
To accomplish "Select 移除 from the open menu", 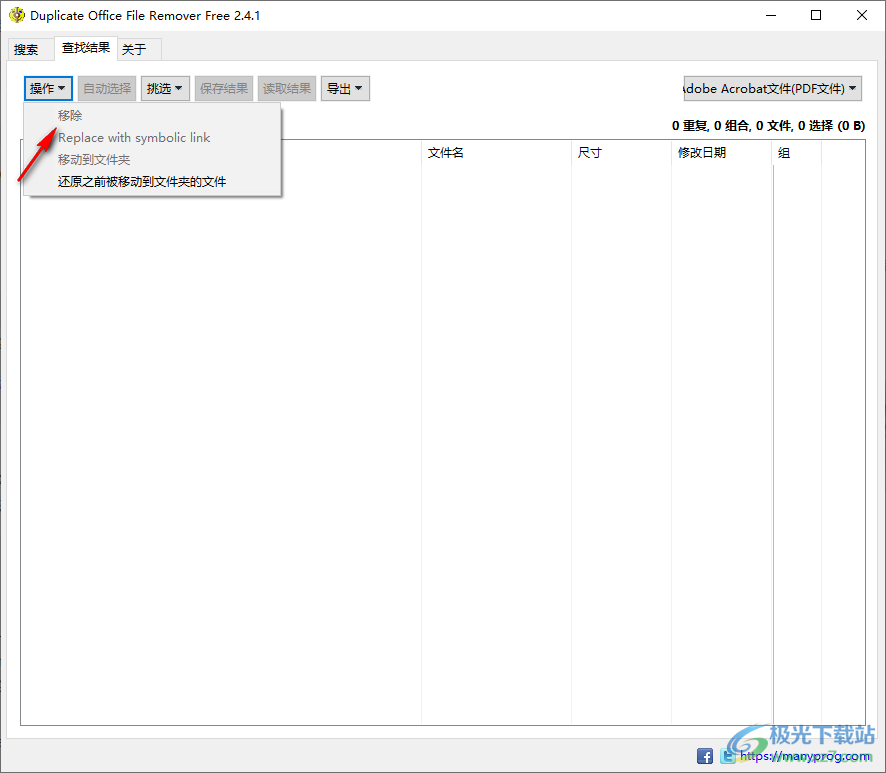I will coord(69,115).
